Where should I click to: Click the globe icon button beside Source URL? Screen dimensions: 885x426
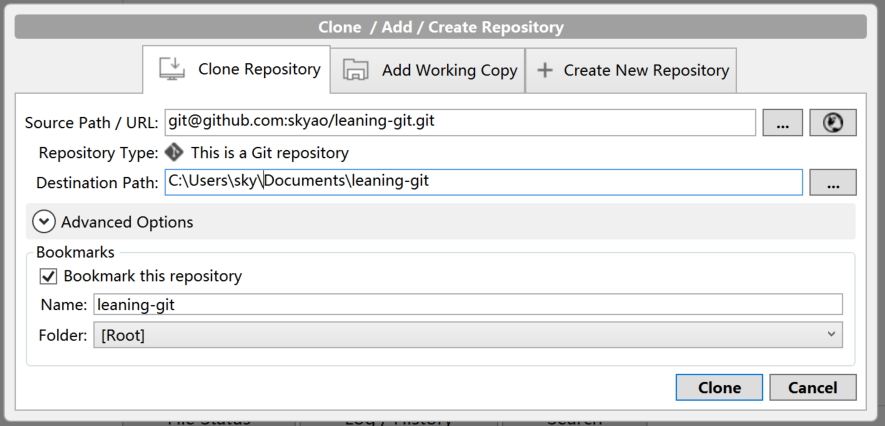[x=833, y=122]
